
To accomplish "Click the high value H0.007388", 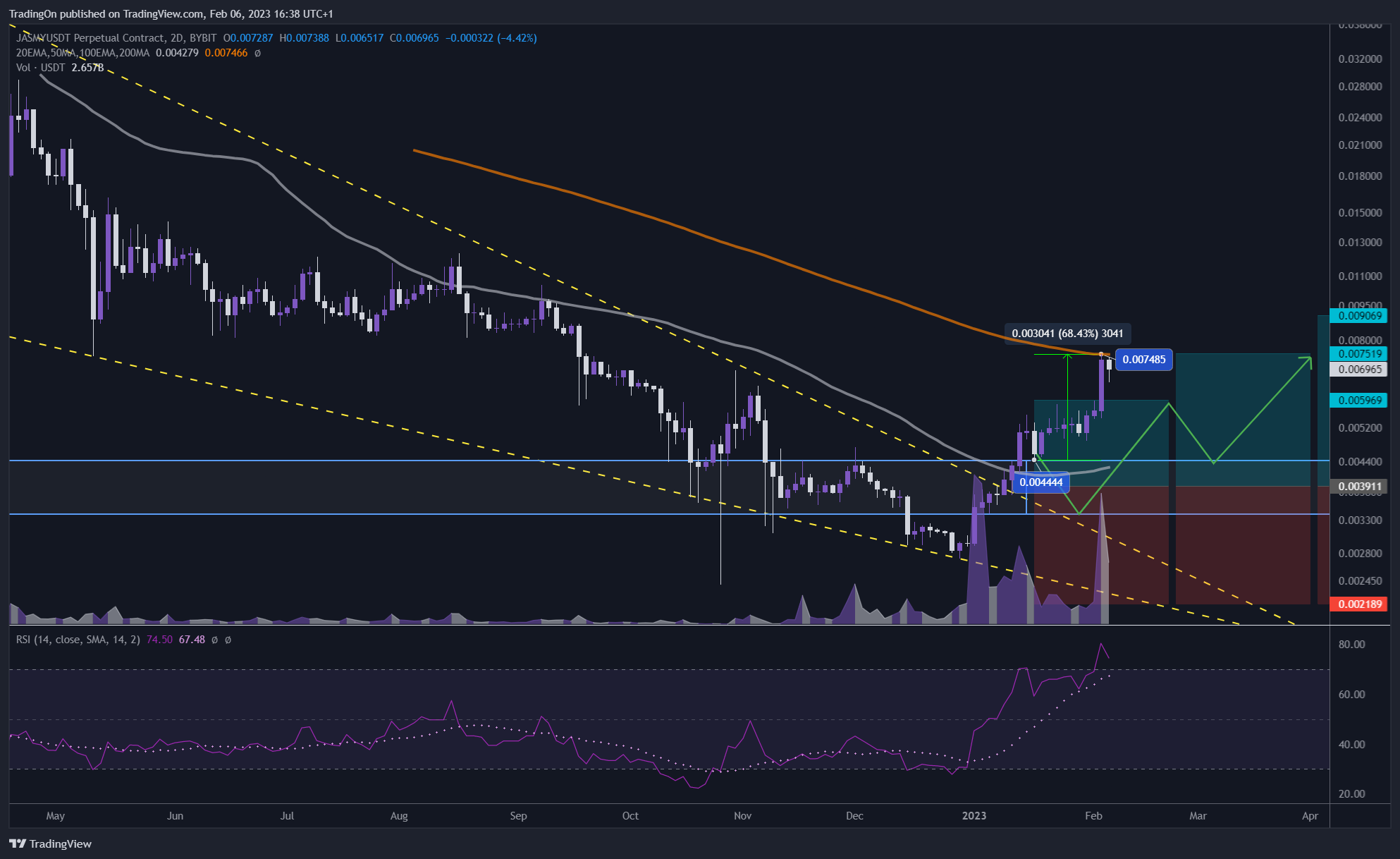I will tap(304, 38).
